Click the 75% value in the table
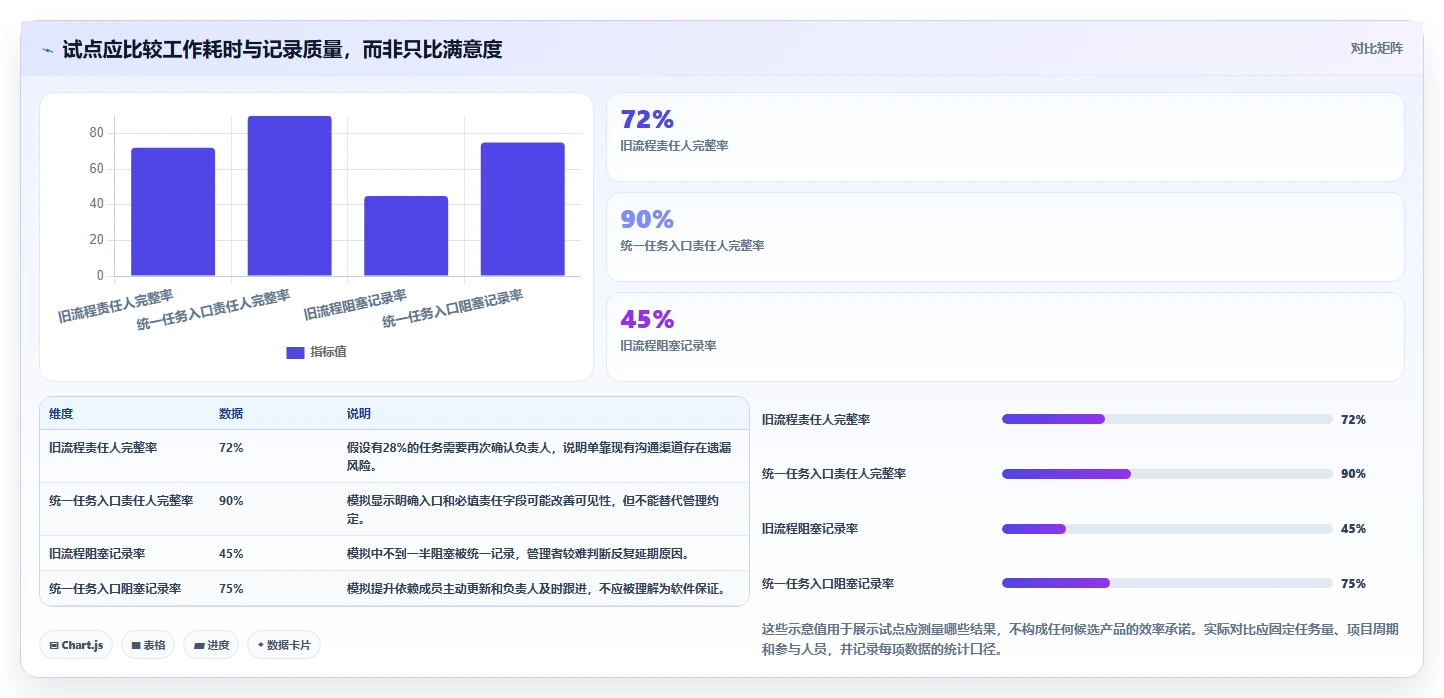Image resolution: width=1444 pixels, height=698 pixels. coord(231,588)
